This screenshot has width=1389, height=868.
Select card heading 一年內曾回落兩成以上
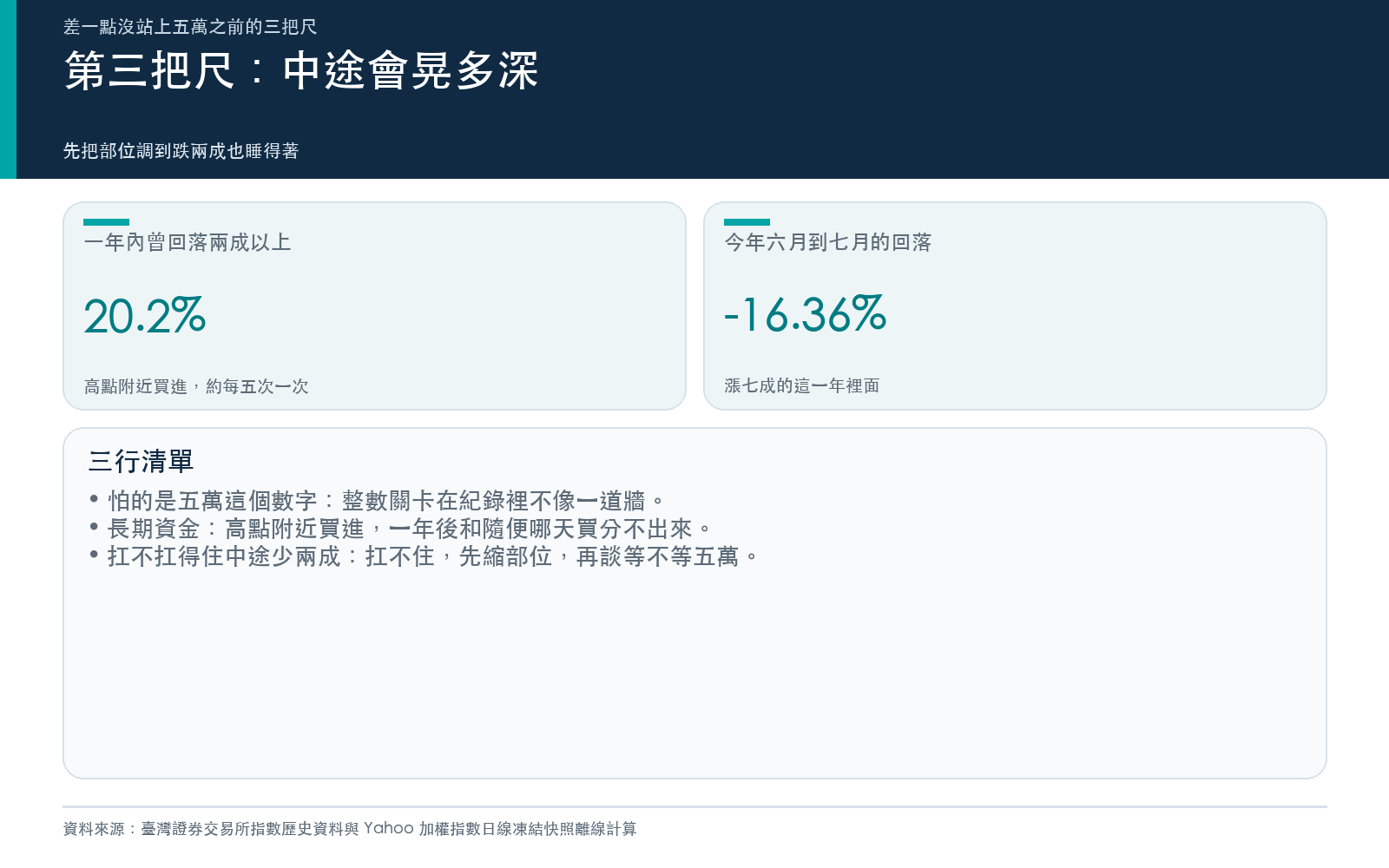pyautogui.click(x=188, y=242)
